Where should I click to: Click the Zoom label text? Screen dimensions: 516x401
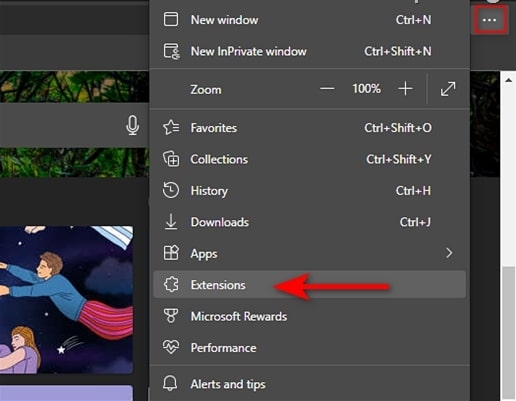click(206, 90)
